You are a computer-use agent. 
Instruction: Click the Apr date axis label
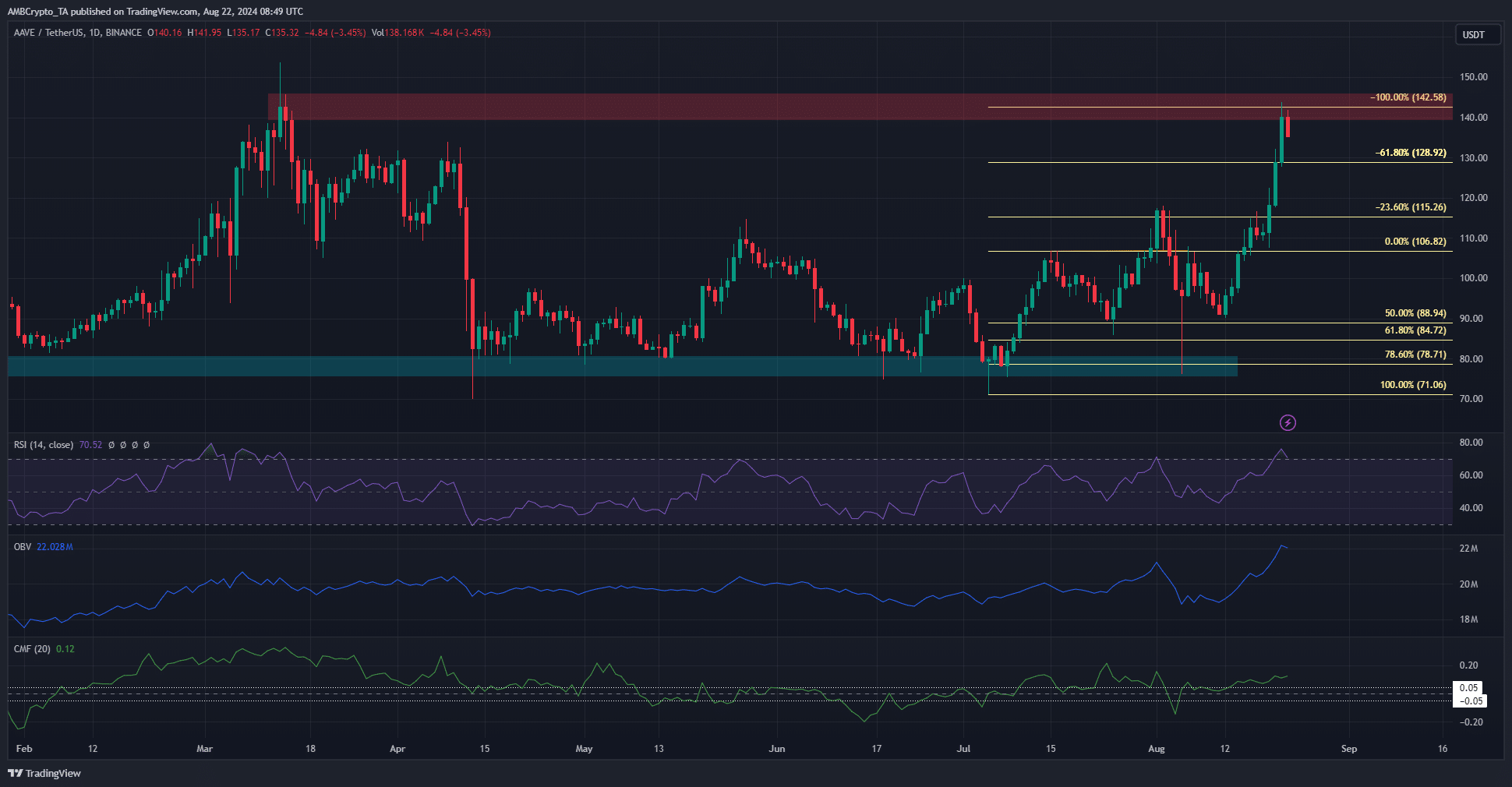coord(397,749)
